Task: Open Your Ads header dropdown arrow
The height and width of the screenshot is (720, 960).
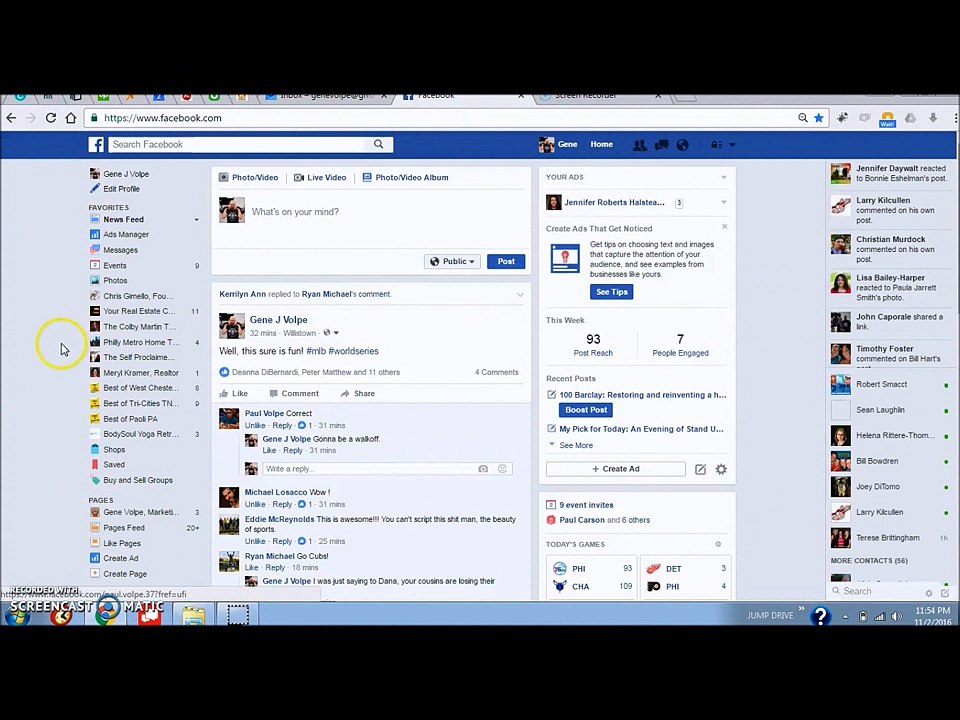Action: coord(724,178)
